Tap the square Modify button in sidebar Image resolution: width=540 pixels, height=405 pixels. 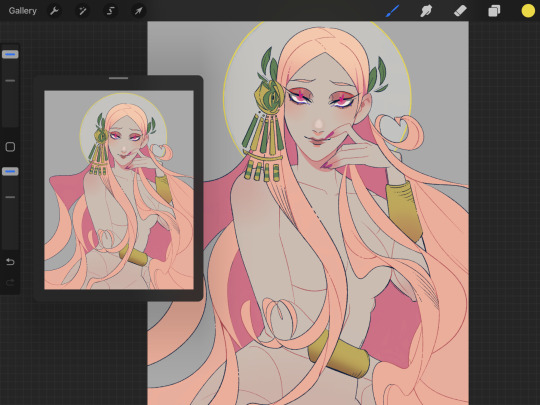[x=10, y=147]
